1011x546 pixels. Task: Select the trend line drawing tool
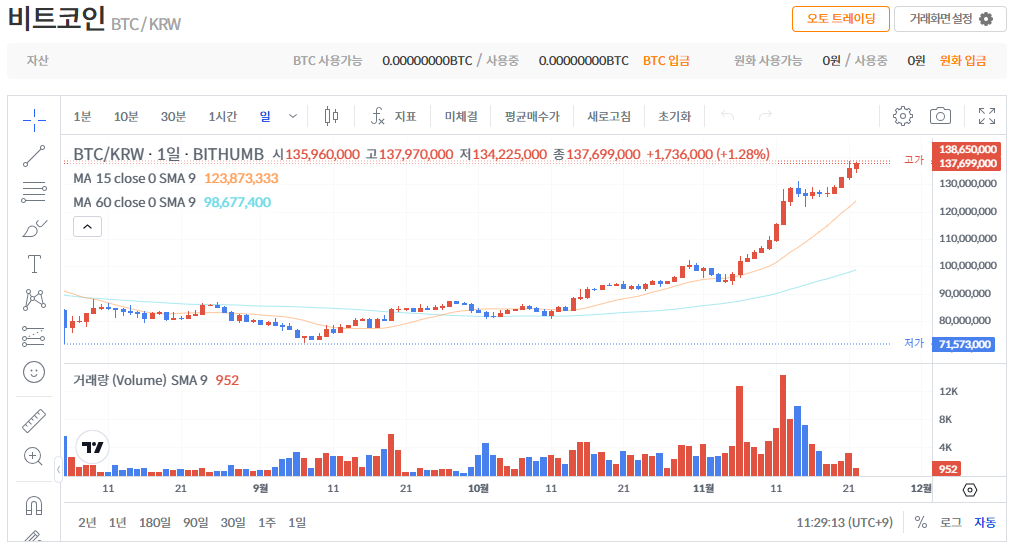34,156
